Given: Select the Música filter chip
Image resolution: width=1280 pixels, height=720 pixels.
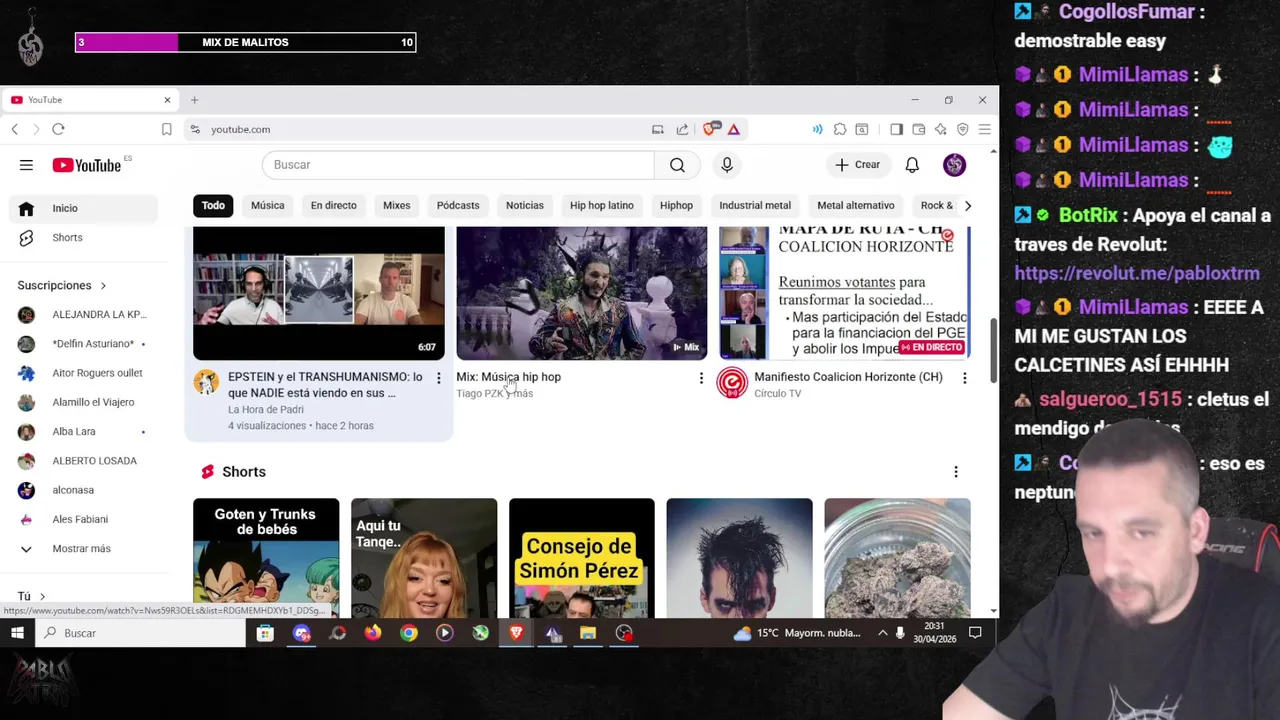Looking at the screenshot, I should click(x=267, y=206).
